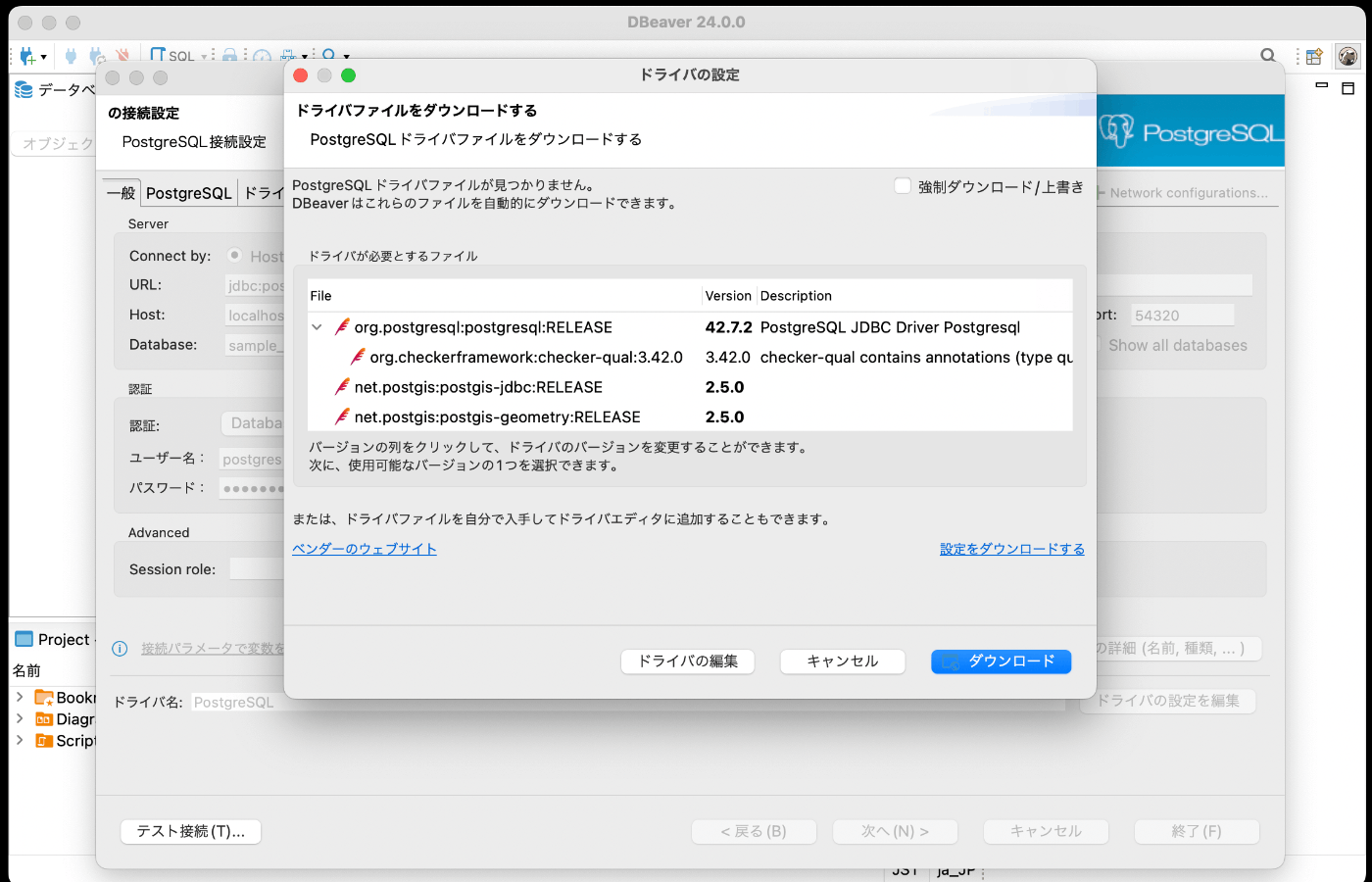Maximize the view using the square icon
The height and width of the screenshot is (882, 1372).
(x=1347, y=87)
